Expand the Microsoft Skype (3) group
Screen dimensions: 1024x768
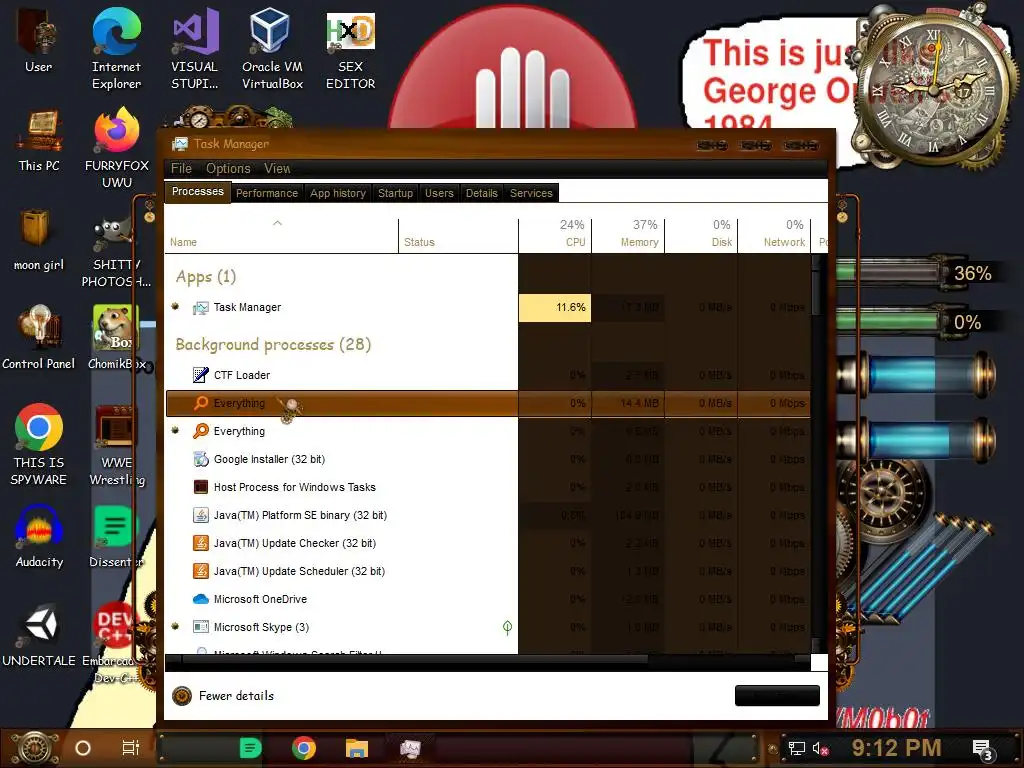(175, 626)
